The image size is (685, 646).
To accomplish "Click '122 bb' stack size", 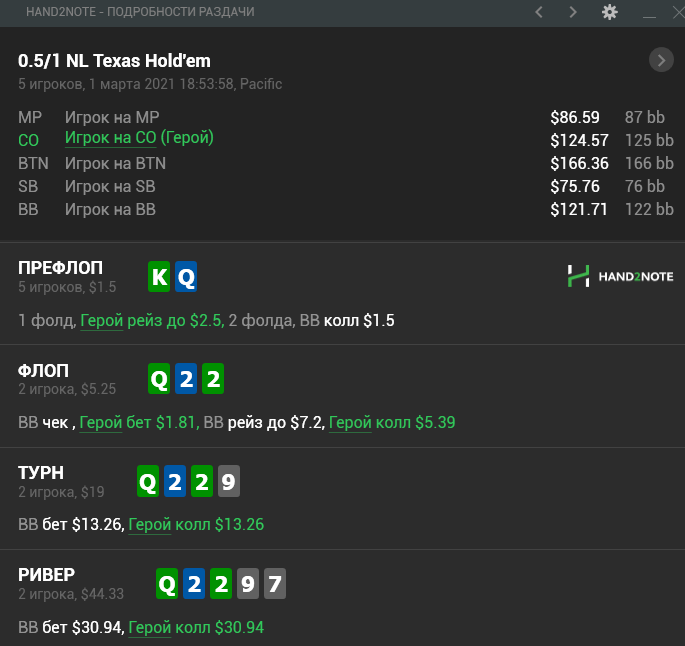I will tap(649, 210).
